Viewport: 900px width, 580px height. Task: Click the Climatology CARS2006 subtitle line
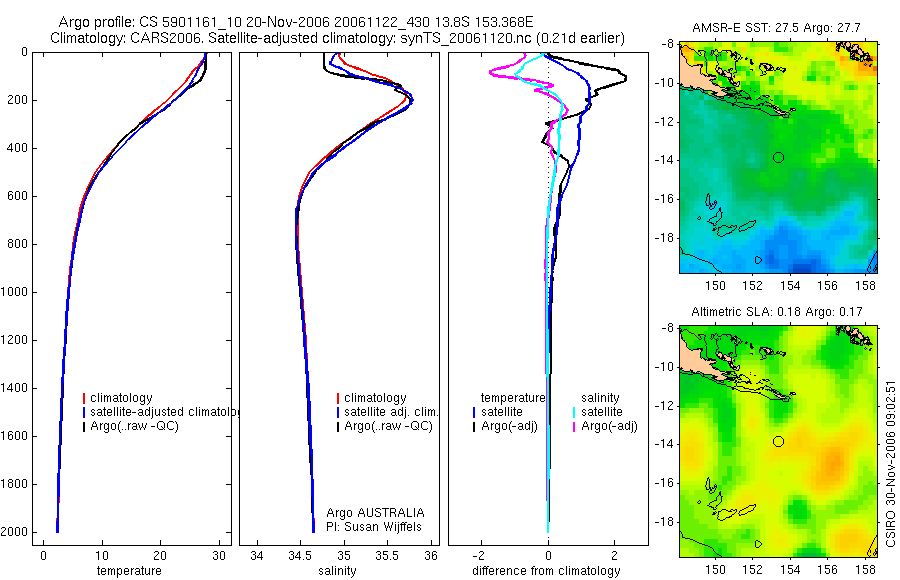pos(338,38)
